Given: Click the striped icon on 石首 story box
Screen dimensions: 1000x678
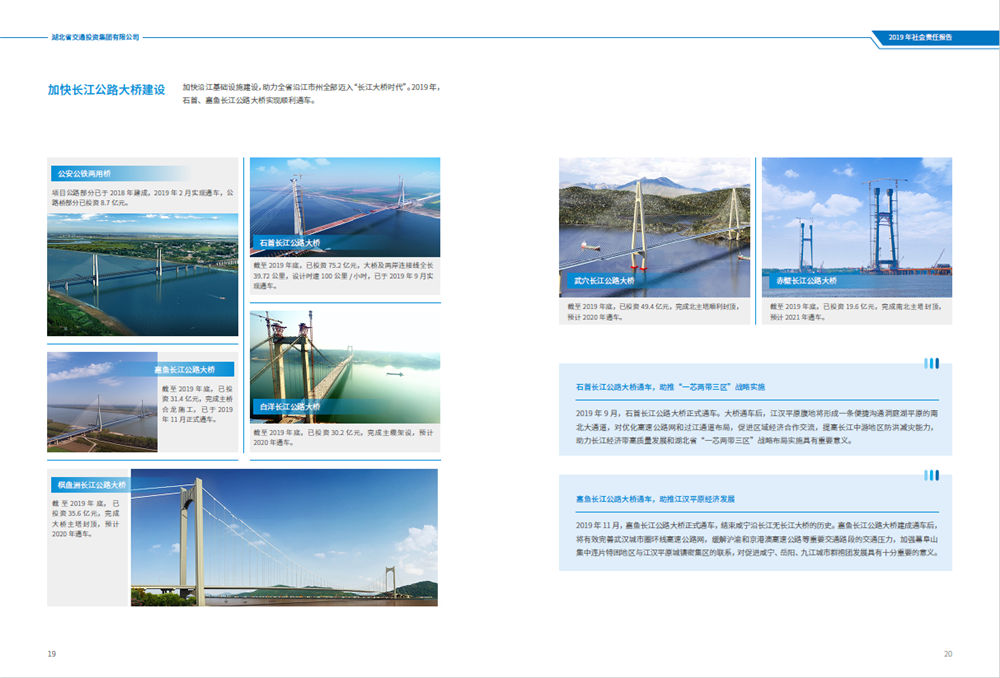Looking at the screenshot, I should click(931, 363).
